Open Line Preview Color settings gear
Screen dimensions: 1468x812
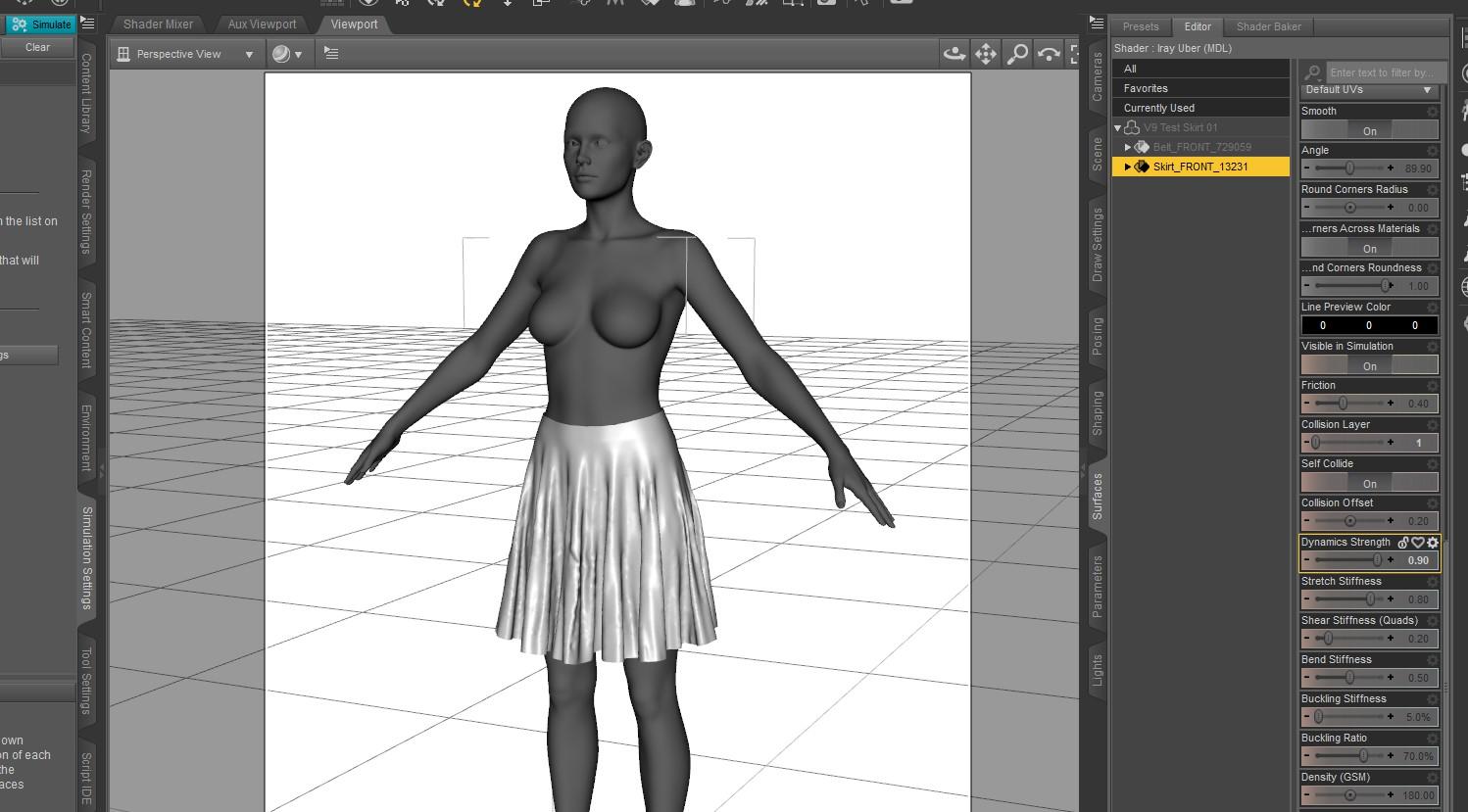coord(1433,308)
